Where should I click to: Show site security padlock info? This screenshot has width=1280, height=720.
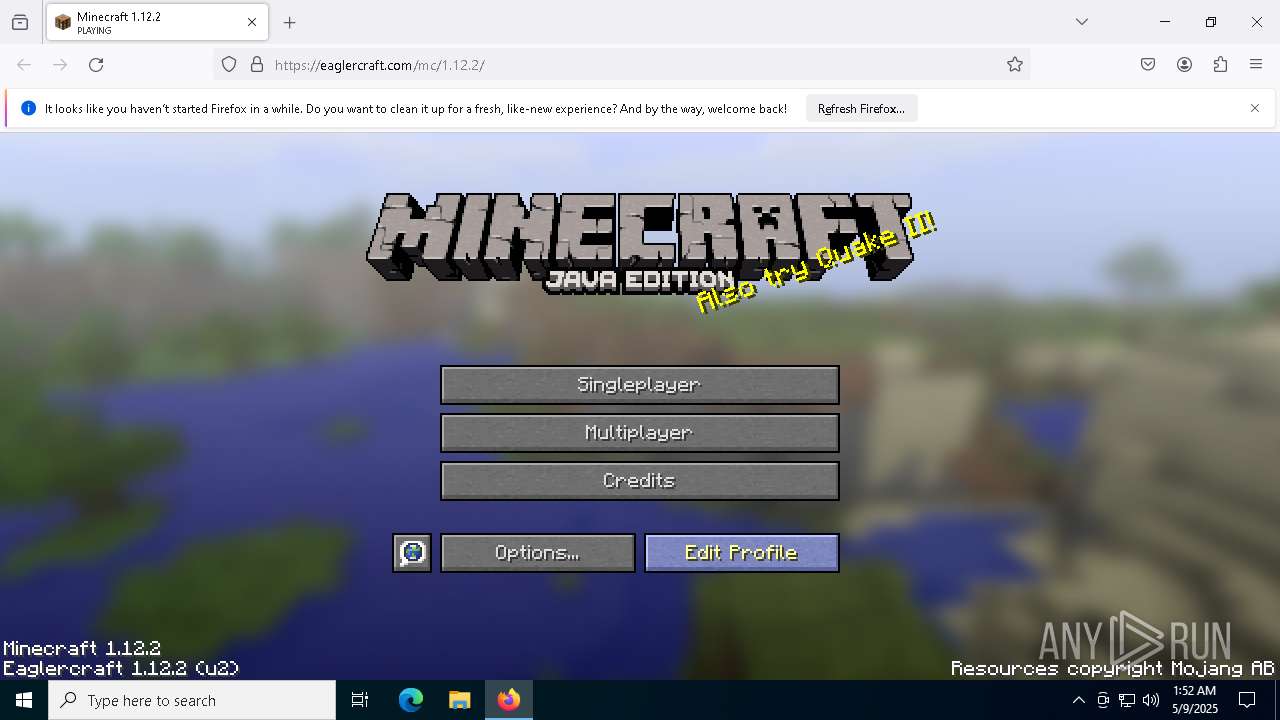click(x=257, y=65)
